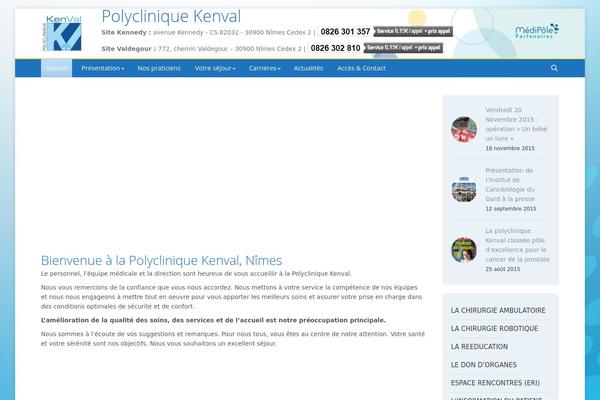Expand the Votre séjour dropdown menu
Viewport: 600px width, 400px height.
(x=215, y=68)
